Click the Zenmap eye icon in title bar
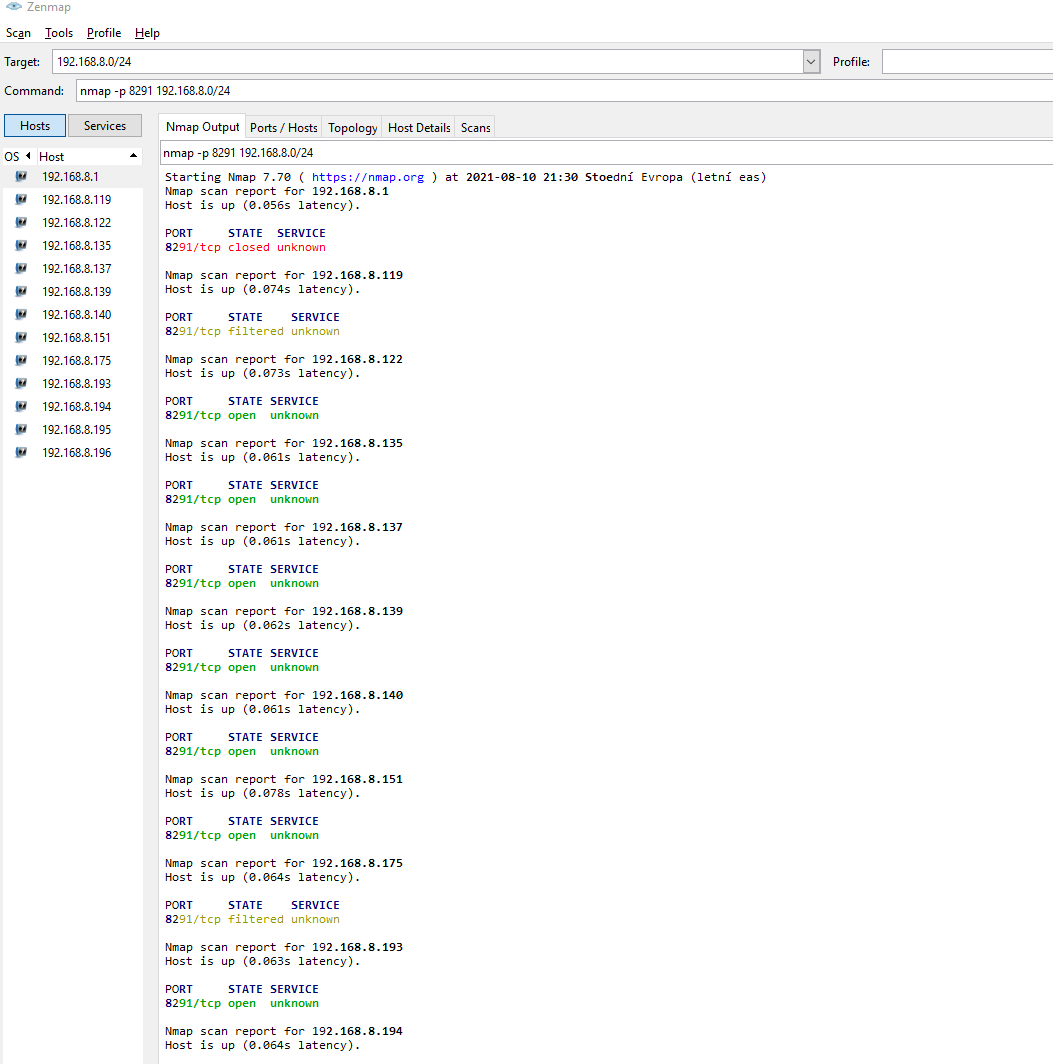Screen dimensions: 1053x1064 [13, 6]
